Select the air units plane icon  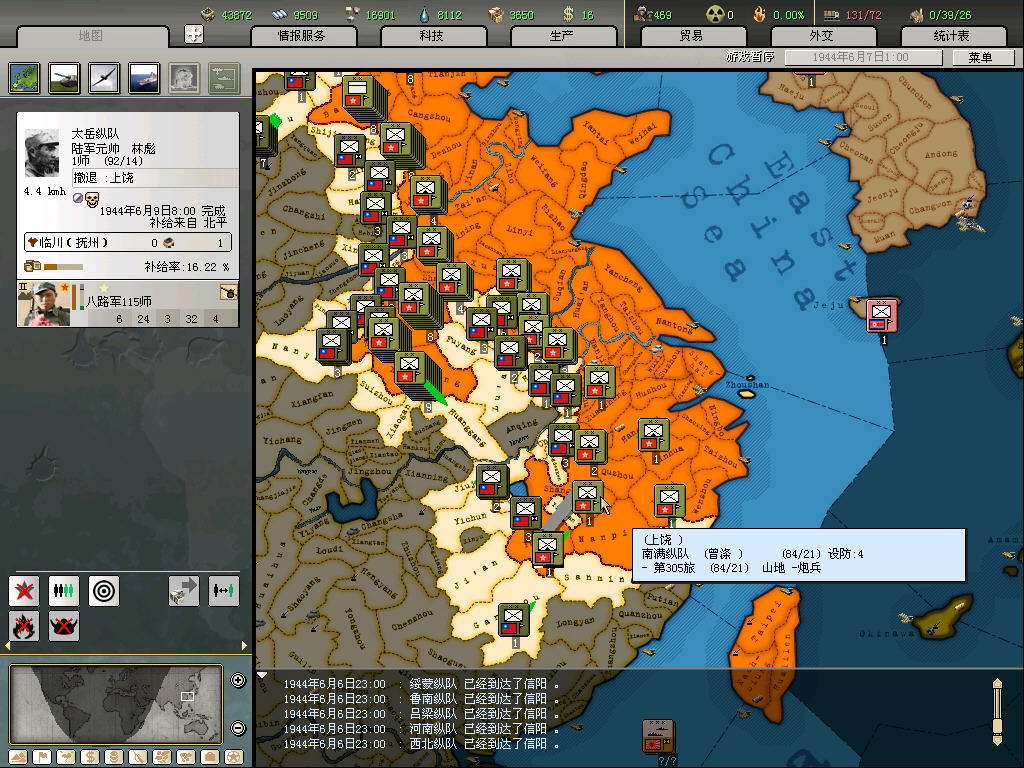tap(104, 77)
